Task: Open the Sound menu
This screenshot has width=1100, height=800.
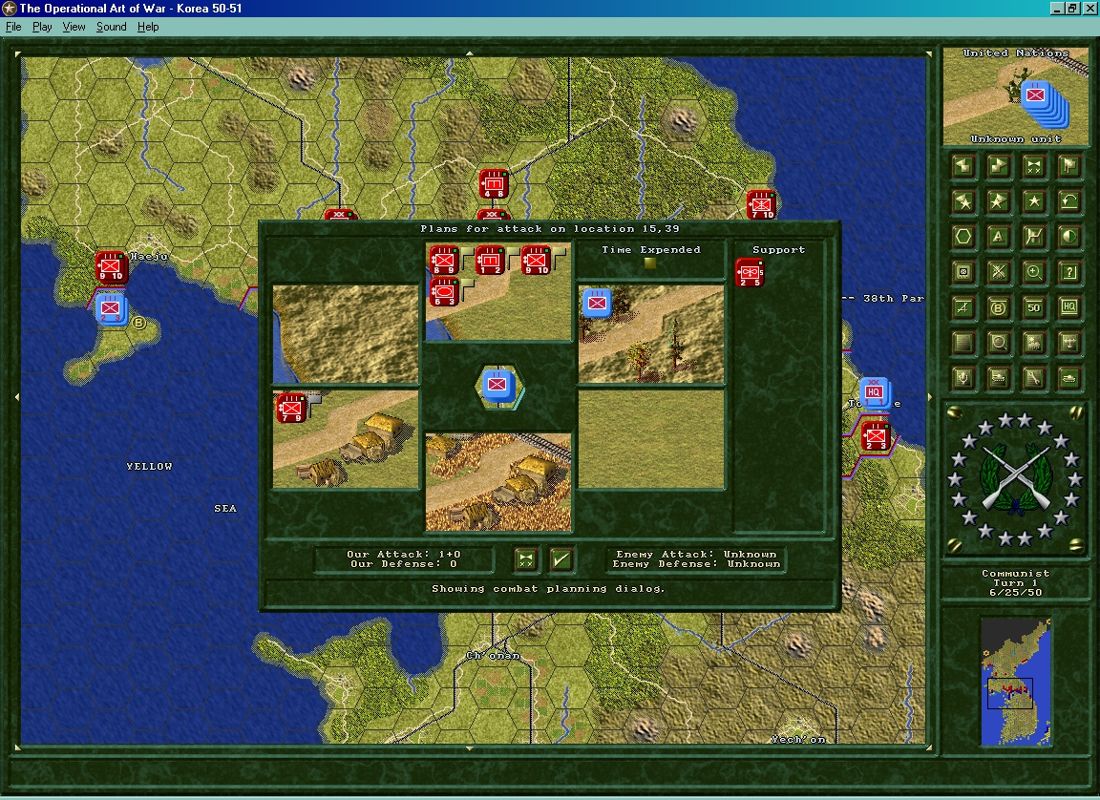Action: 109,27
